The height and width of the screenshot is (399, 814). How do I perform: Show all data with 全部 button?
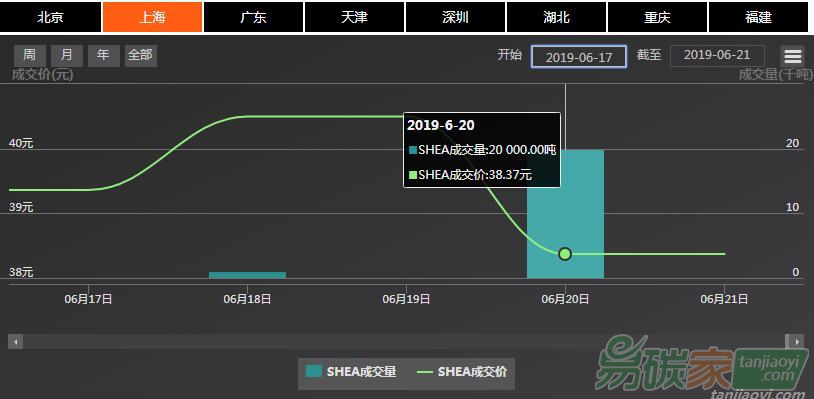click(x=140, y=56)
